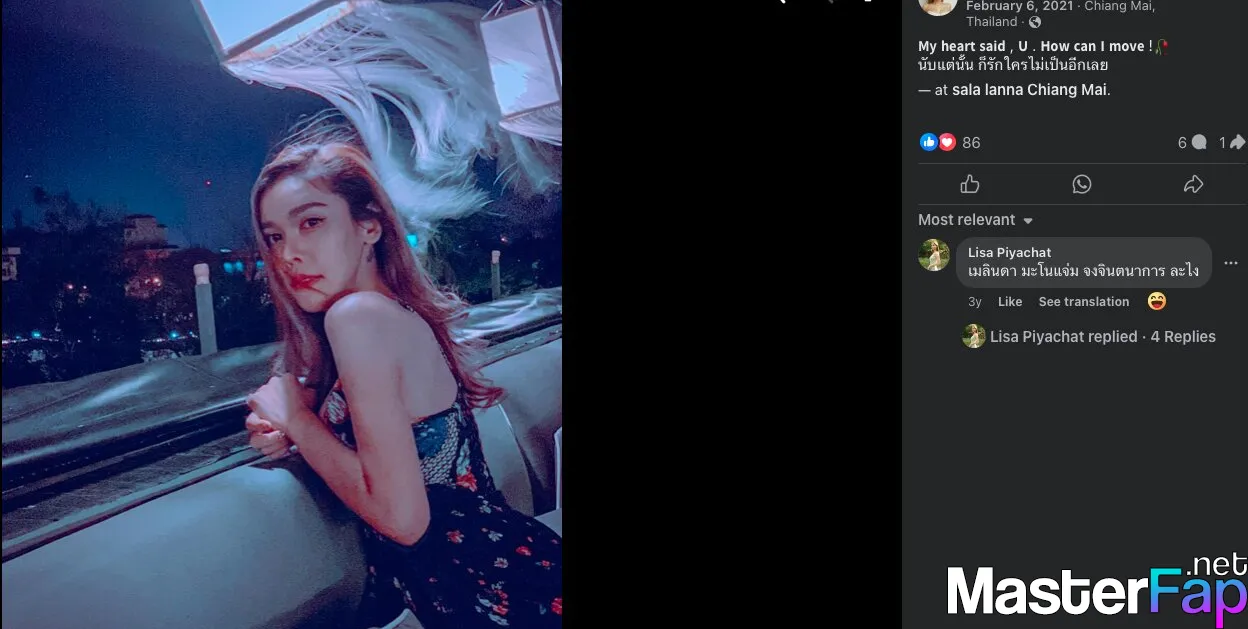Like the post with the thumbs-up button

pos(970,184)
